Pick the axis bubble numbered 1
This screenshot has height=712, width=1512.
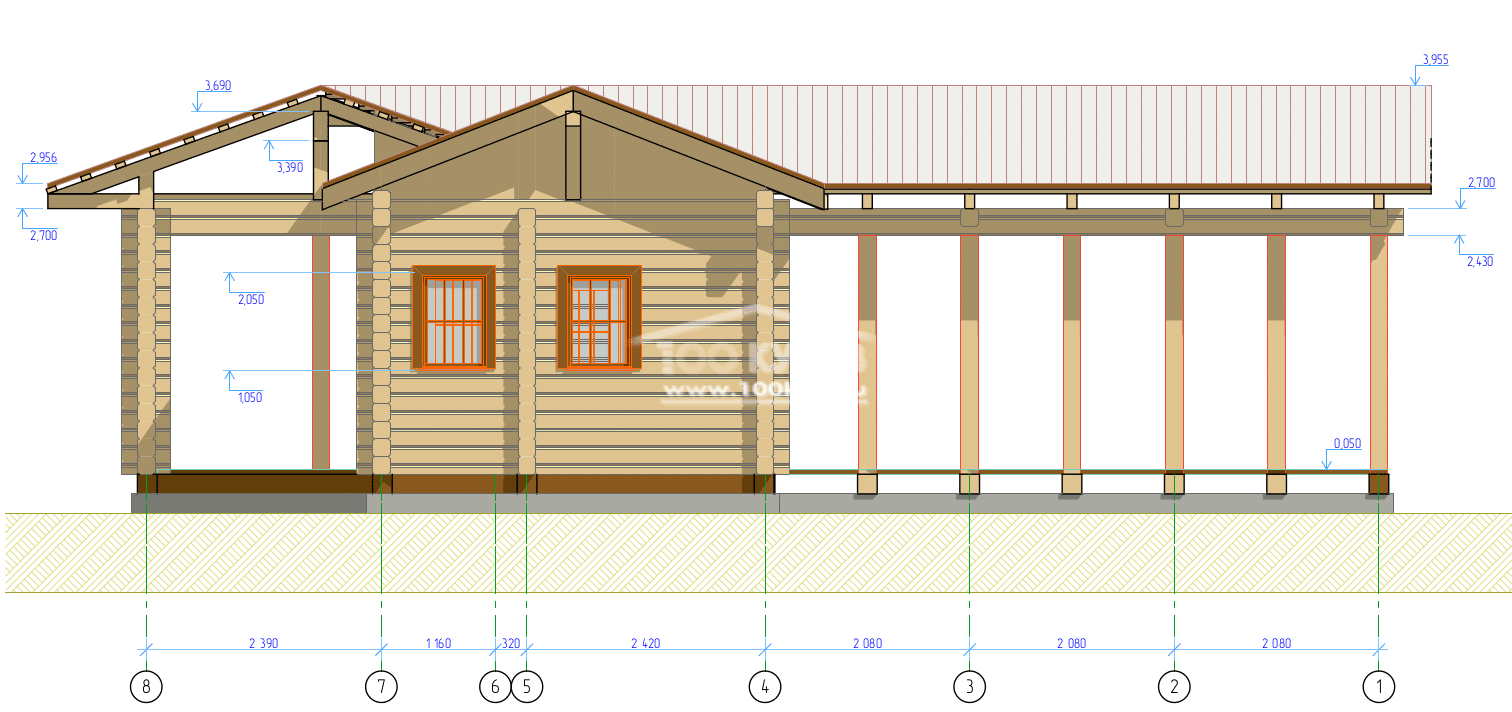point(1379,687)
